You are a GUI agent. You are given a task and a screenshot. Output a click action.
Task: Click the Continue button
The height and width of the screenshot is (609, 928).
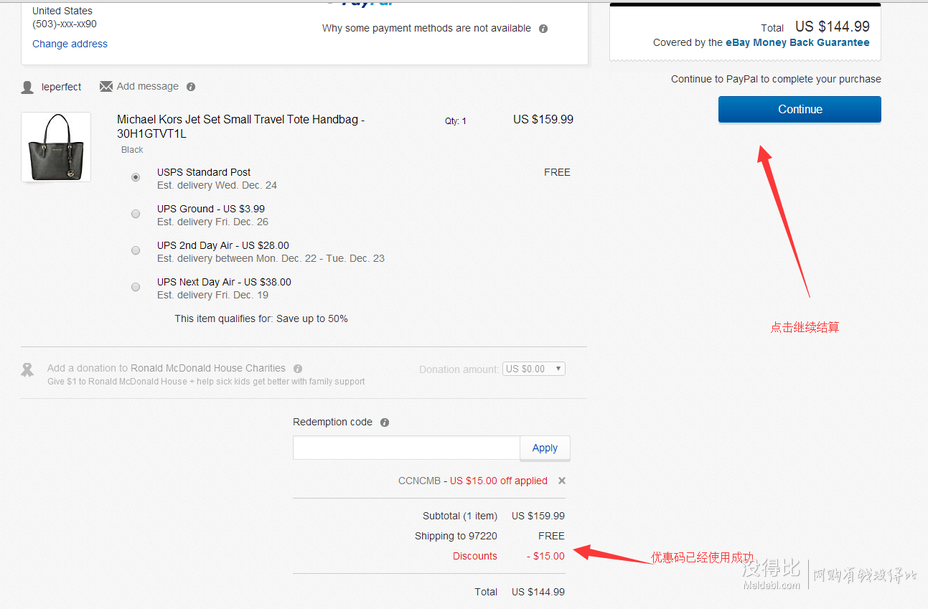pyautogui.click(x=800, y=109)
